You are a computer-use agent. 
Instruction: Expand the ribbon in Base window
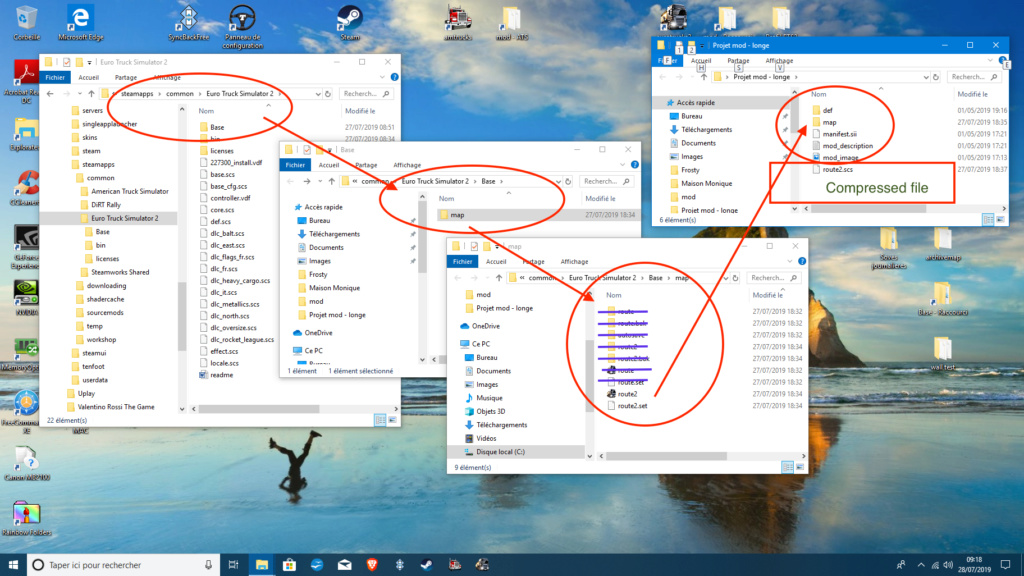(x=622, y=165)
